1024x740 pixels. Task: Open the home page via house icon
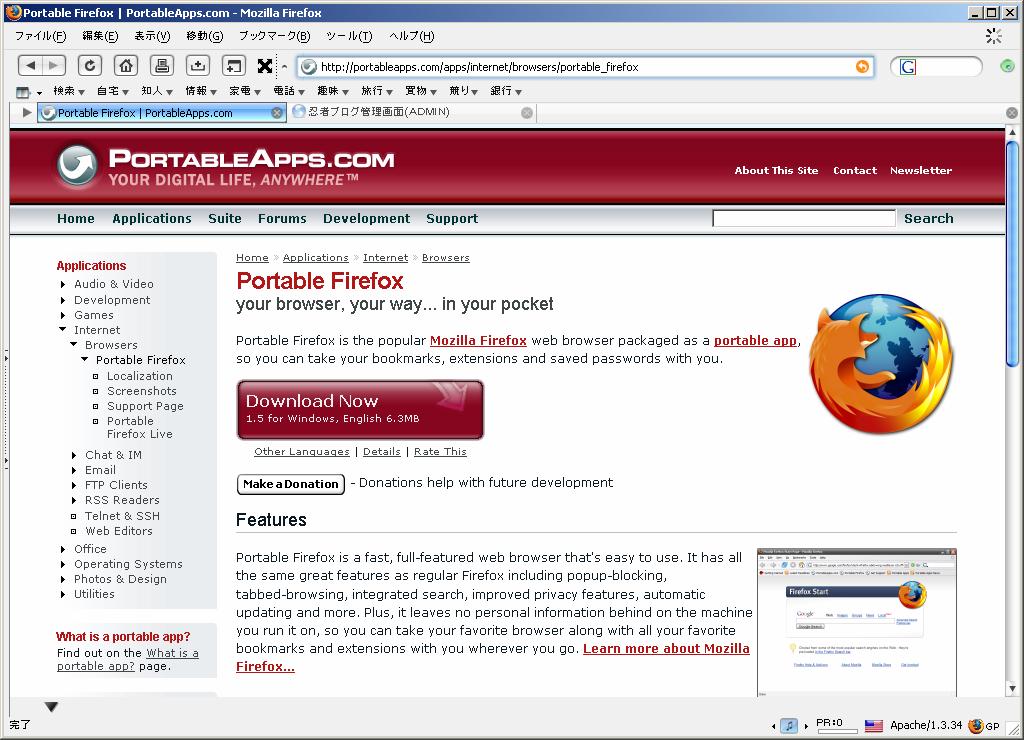125,65
